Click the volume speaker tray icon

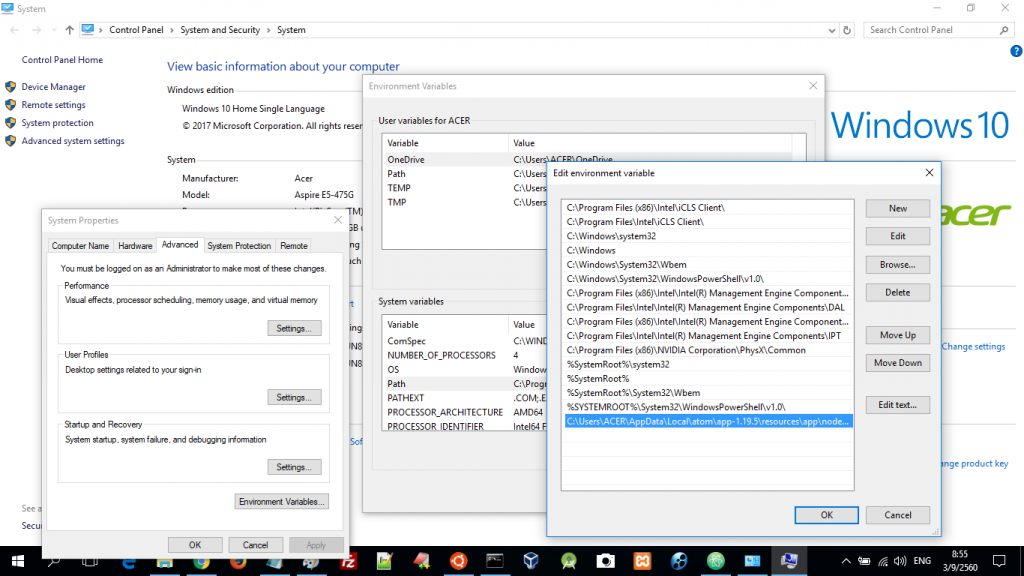point(900,561)
